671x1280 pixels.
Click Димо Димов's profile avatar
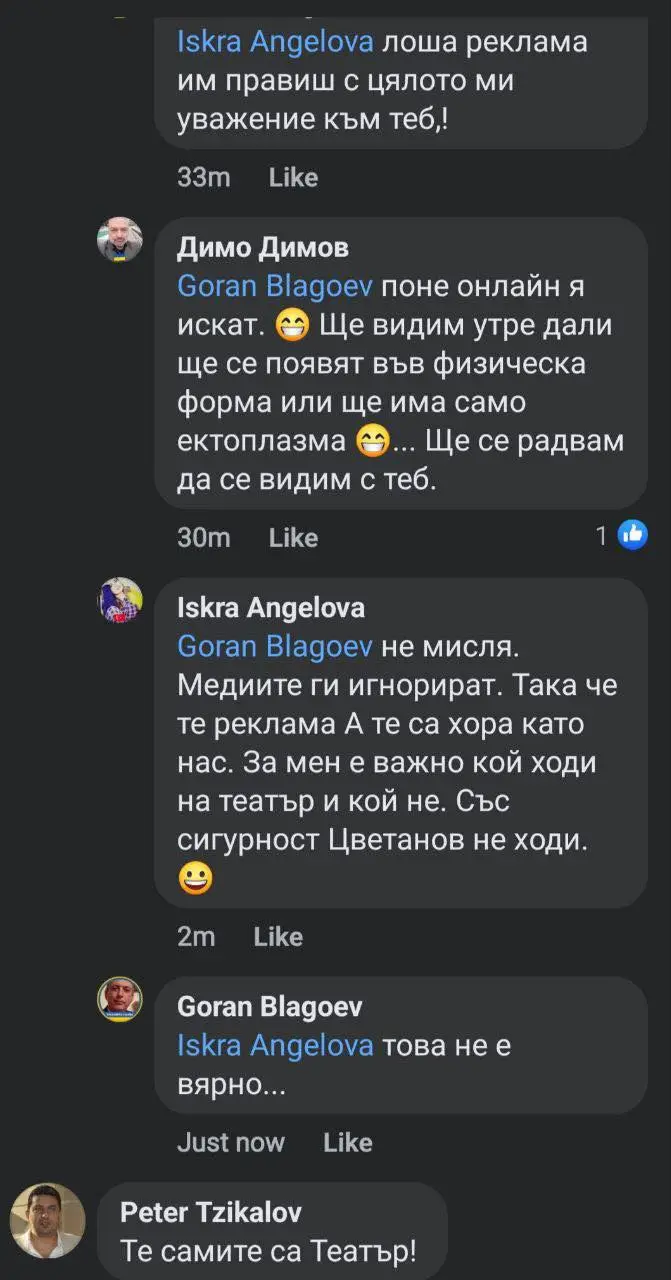(x=120, y=239)
